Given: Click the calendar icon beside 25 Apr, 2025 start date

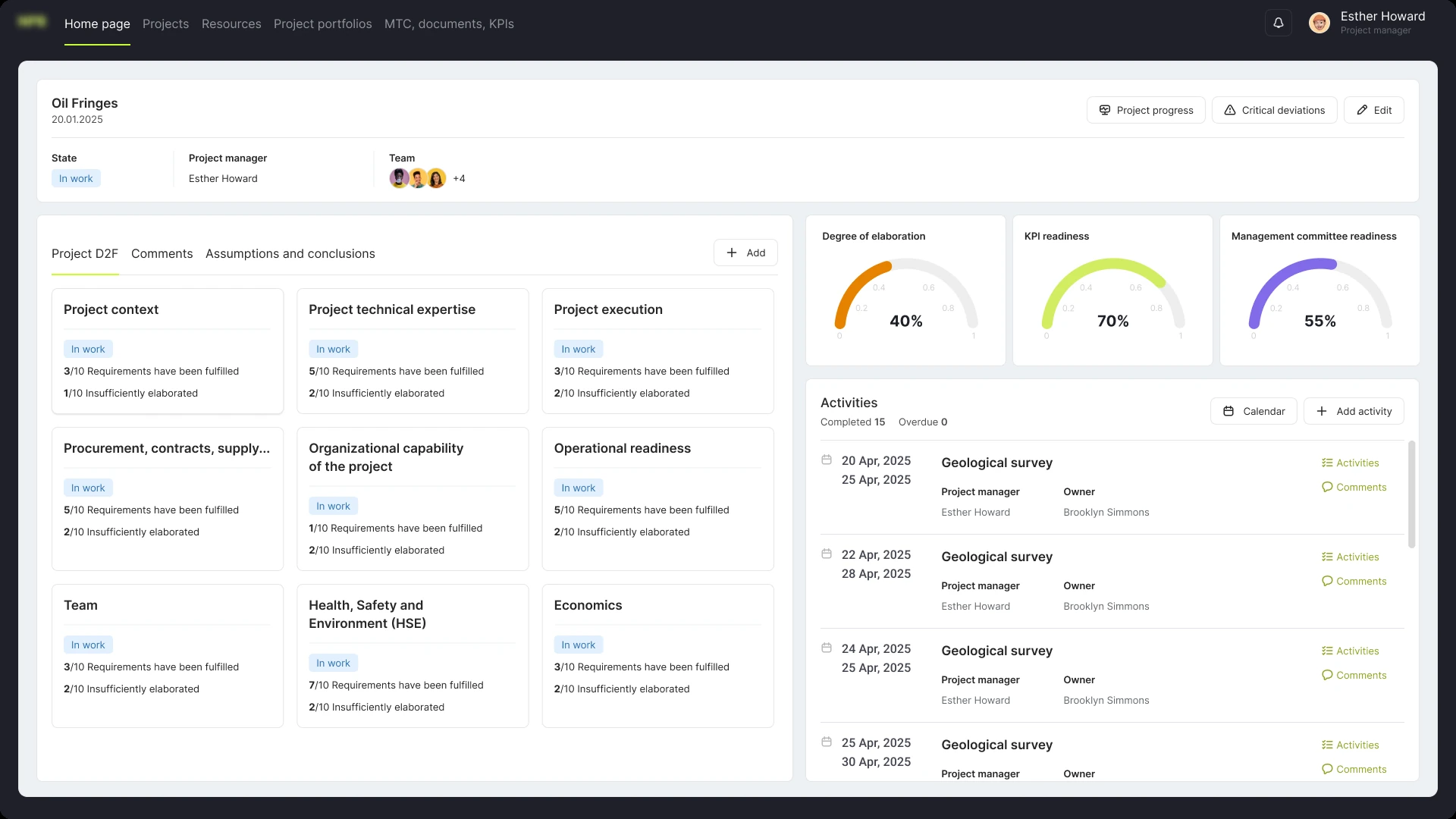Looking at the screenshot, I should (827, 742).
